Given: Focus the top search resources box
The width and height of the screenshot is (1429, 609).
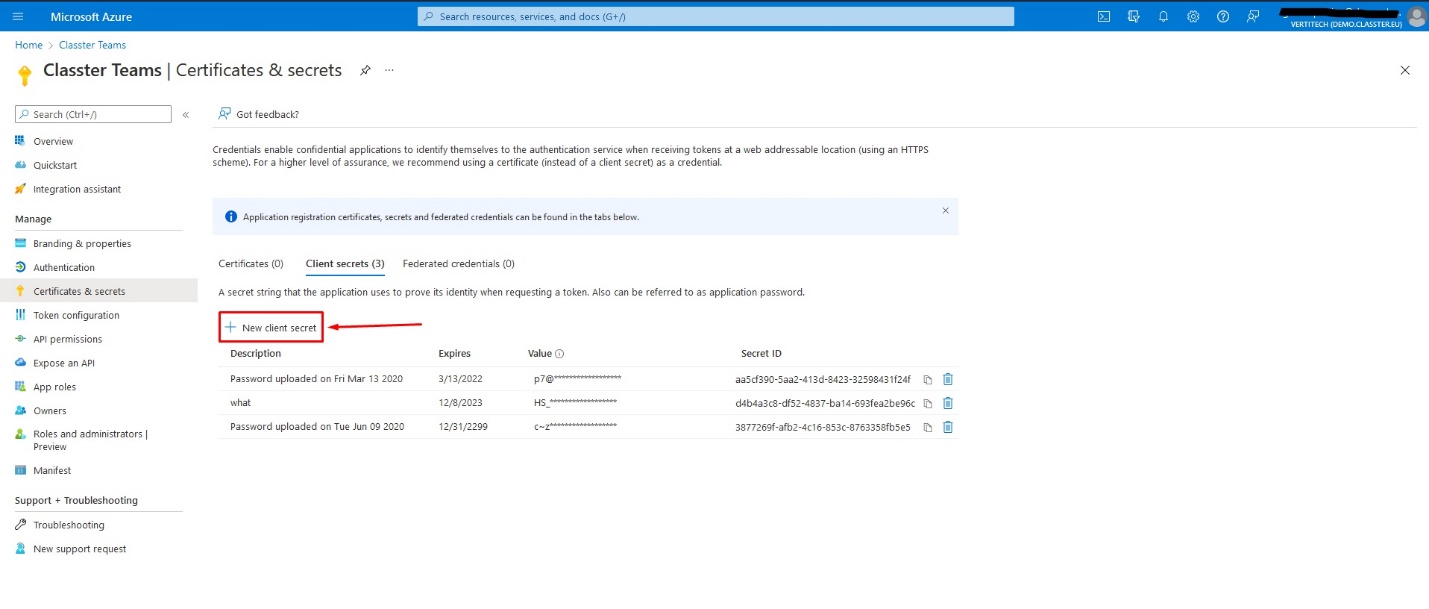Looking at the screenshot, I should (715, 16).
